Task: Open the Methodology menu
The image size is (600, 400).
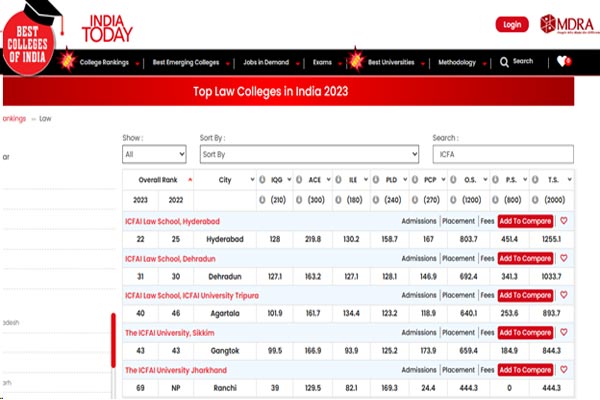Action: (457, 62)
